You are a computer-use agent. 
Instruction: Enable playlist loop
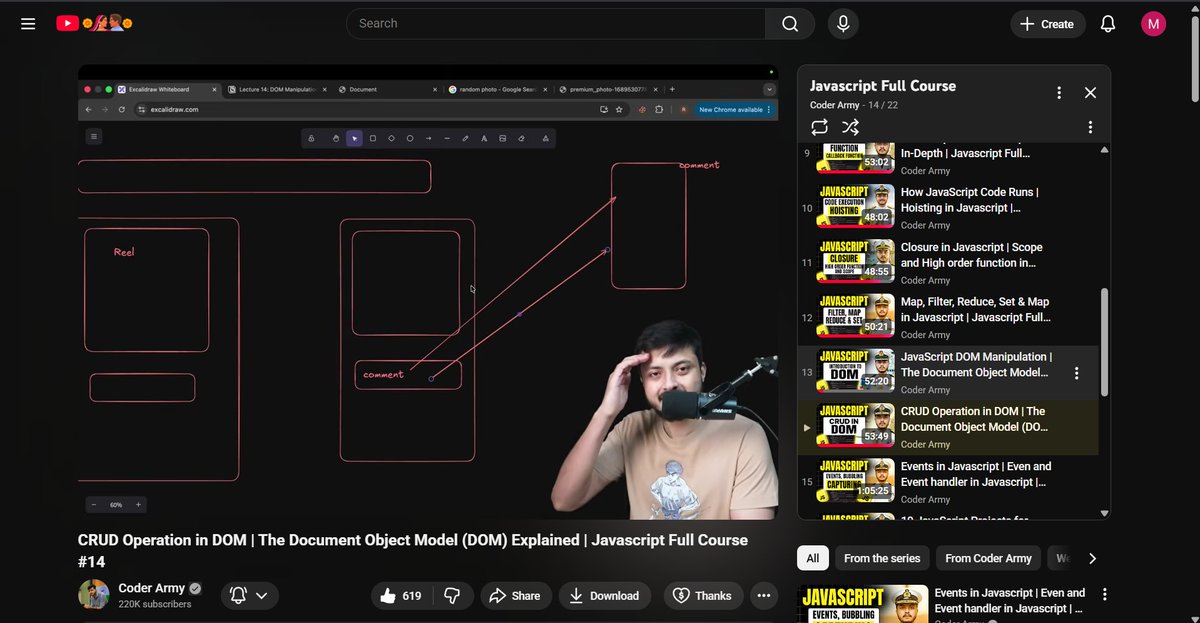coord(820,127)
